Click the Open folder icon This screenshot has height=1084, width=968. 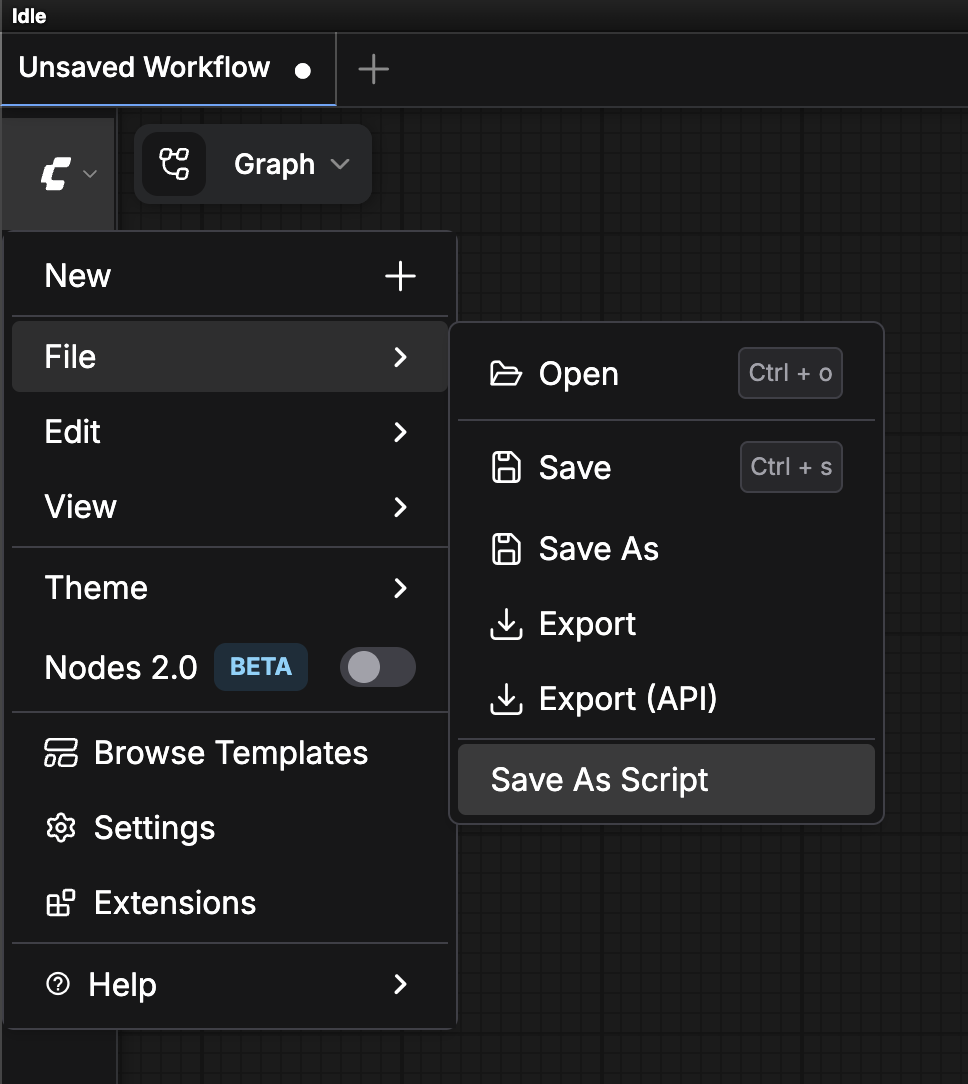[506, 374]
